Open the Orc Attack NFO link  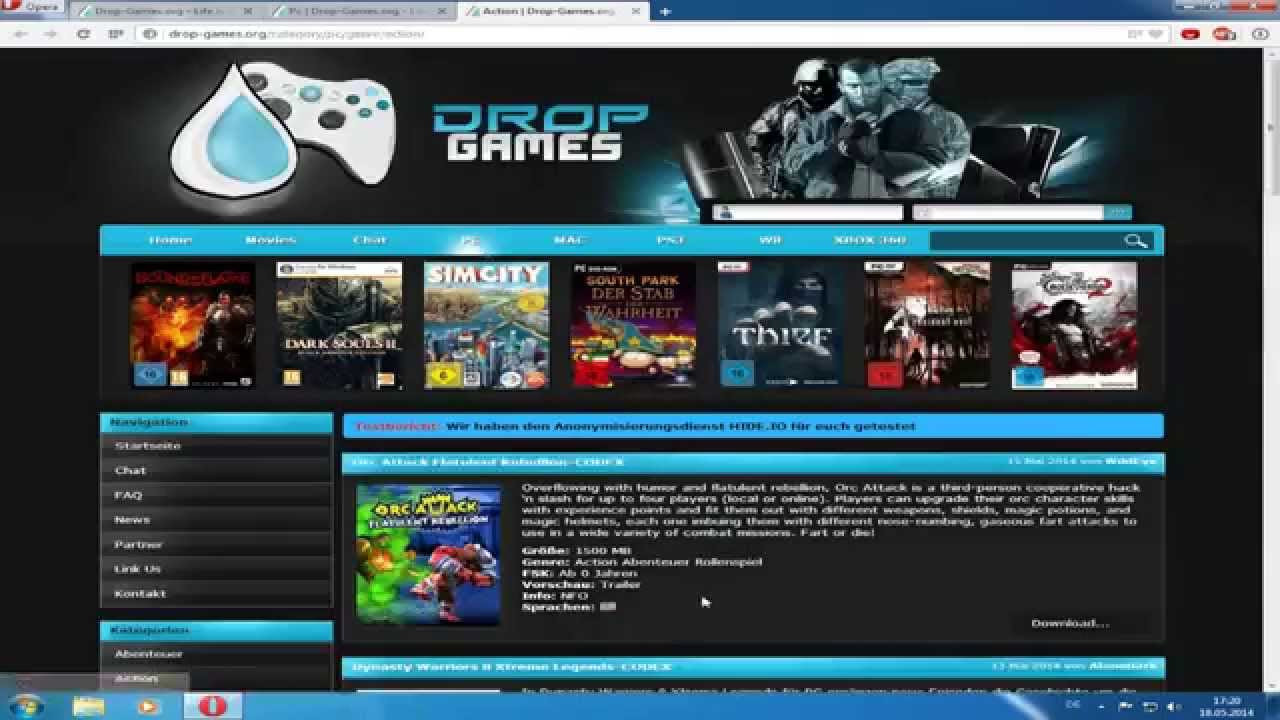575,596
